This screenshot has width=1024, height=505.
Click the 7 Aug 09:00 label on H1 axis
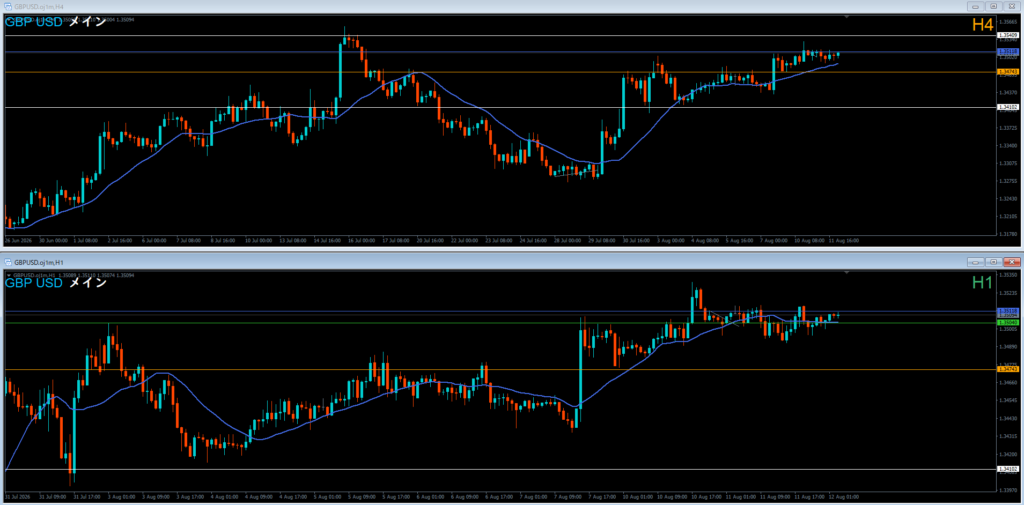[x=569, y=496]
